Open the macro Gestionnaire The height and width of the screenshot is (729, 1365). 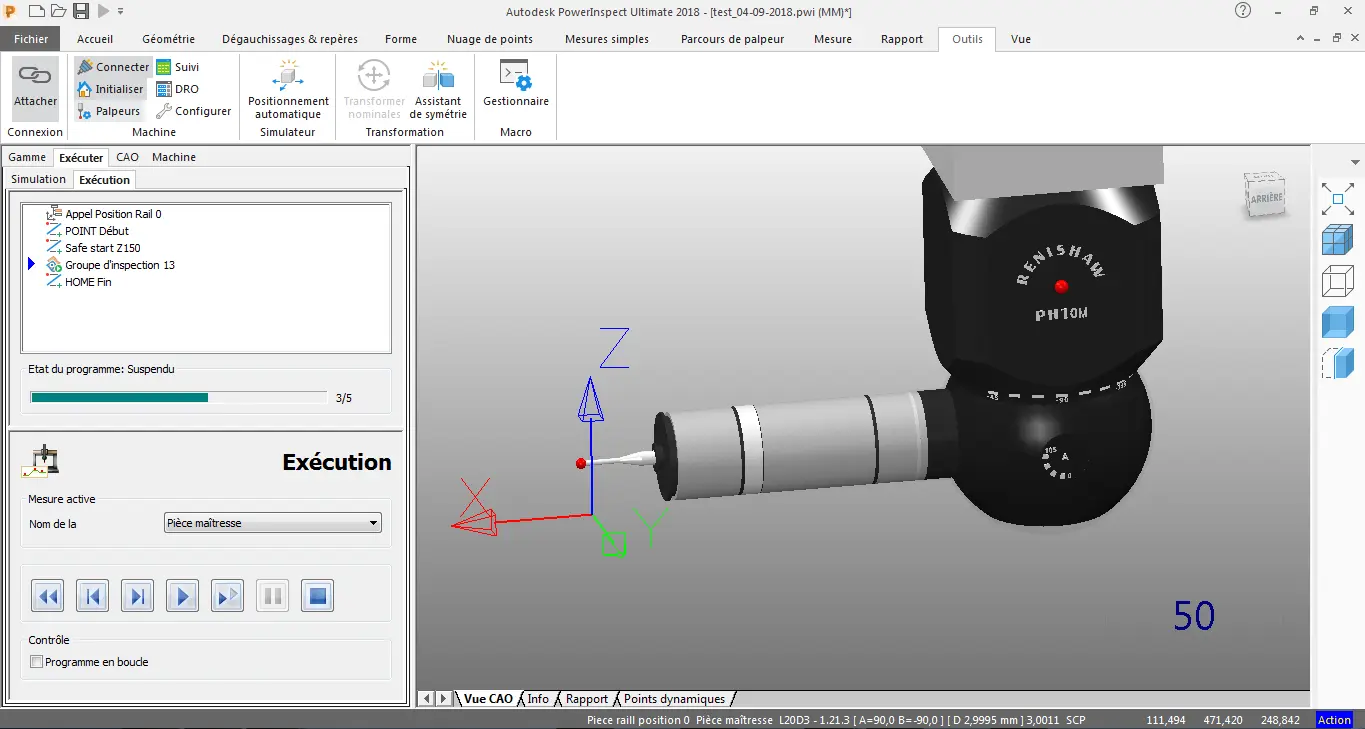pos(516,85)
